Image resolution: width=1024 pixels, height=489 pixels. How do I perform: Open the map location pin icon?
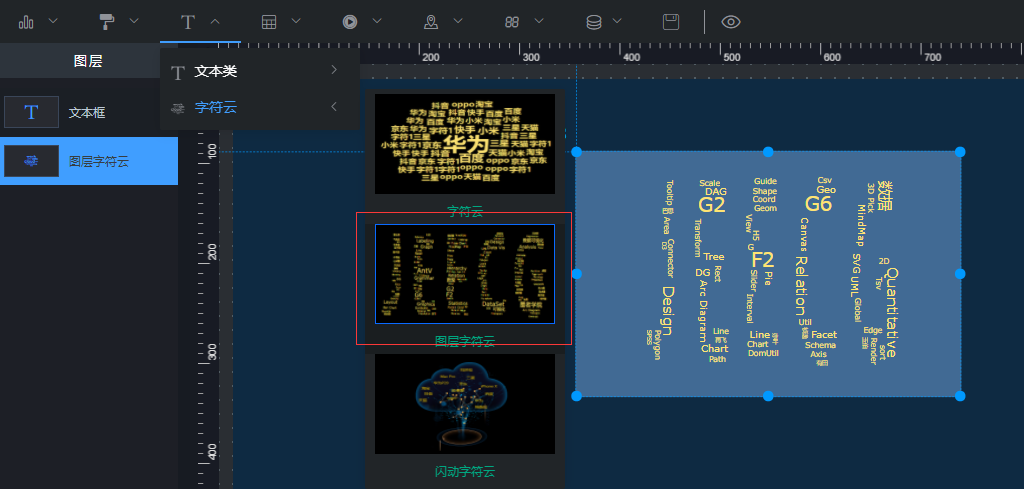coord(431,22)
